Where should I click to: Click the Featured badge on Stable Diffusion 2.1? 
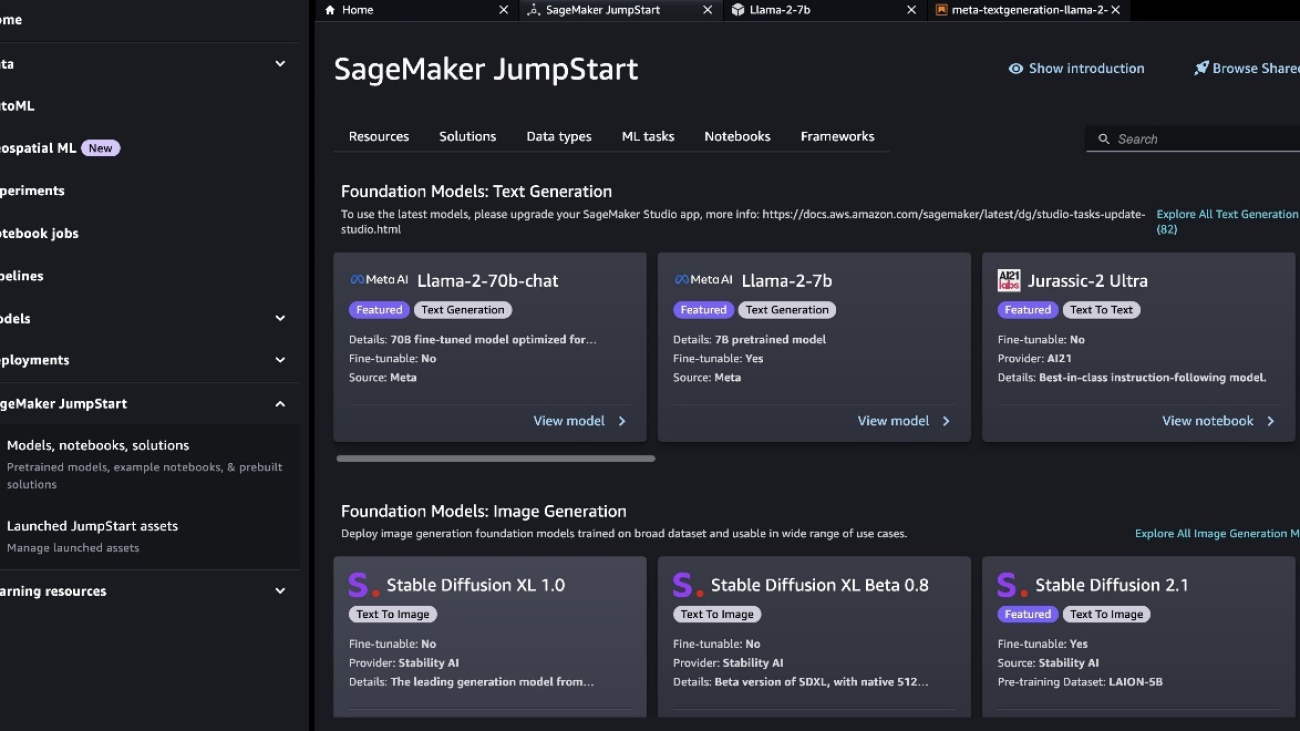(x=1028, y=614)
